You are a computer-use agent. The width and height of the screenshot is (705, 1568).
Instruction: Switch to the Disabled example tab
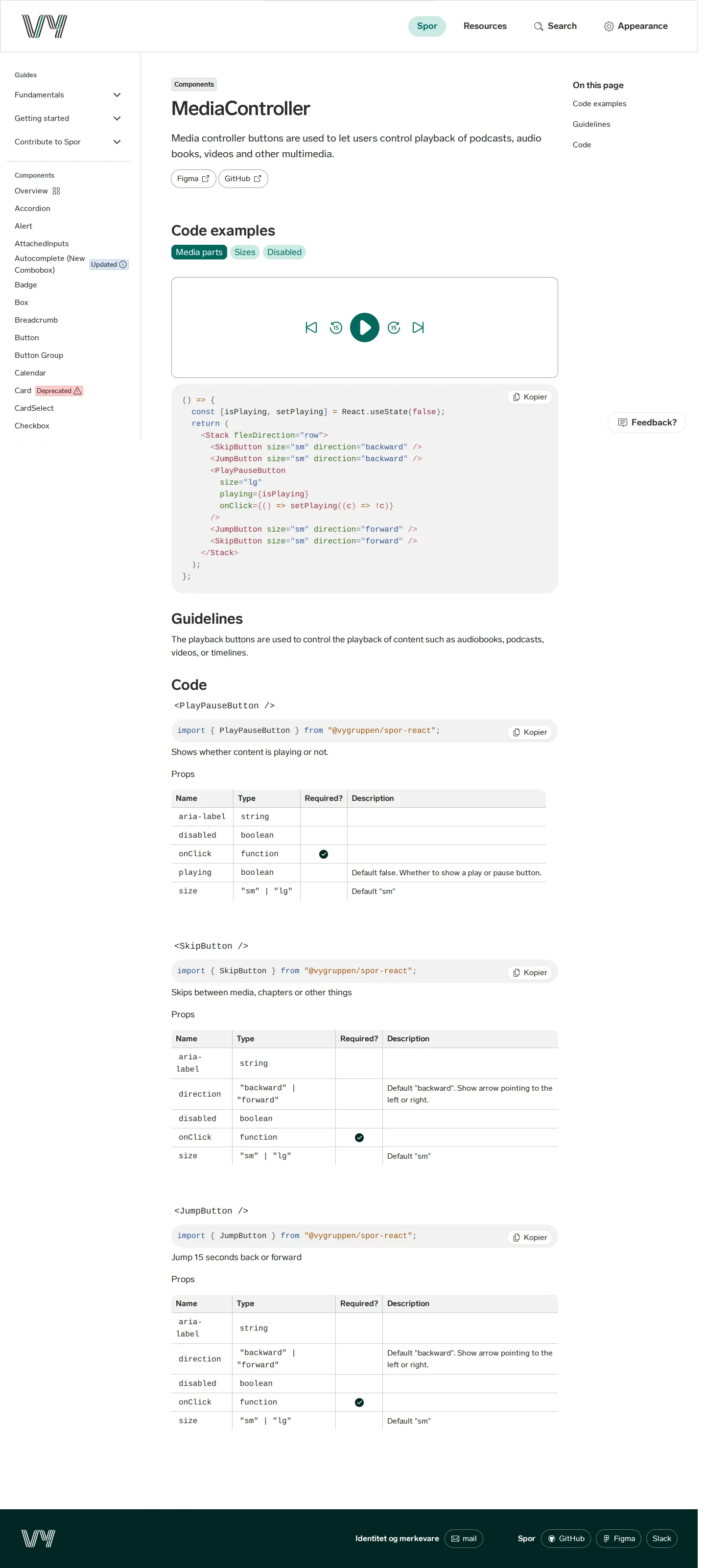click(283, 252)
